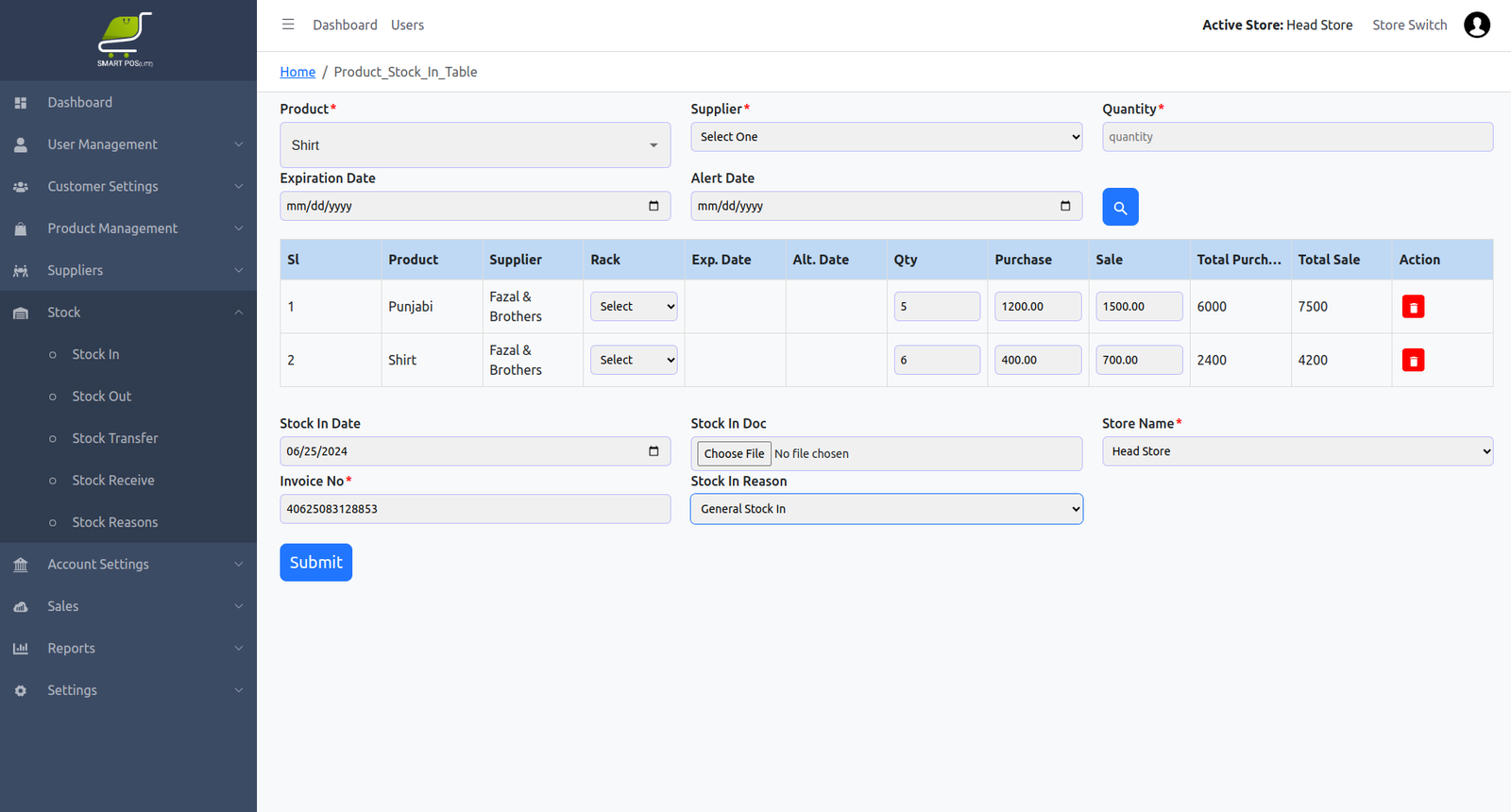Go to Stock Reasons submenu item
1511x812 pixels.
114,522
